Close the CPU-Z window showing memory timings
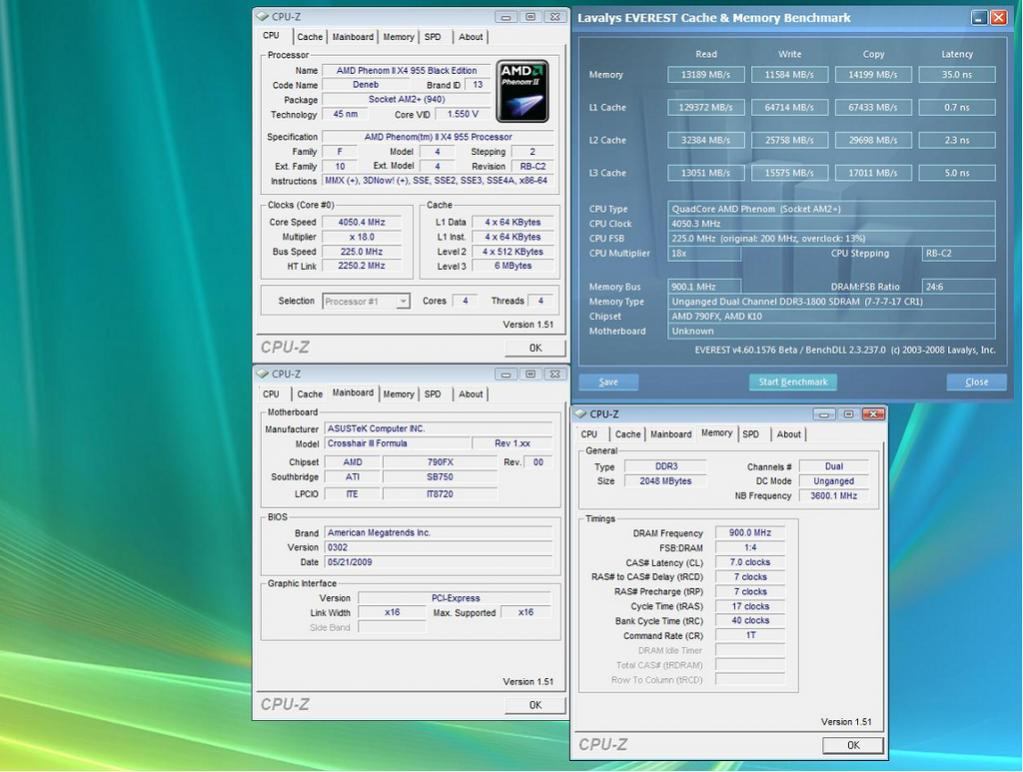Screen dimensions: 1023x772 (x=872, y=414)
